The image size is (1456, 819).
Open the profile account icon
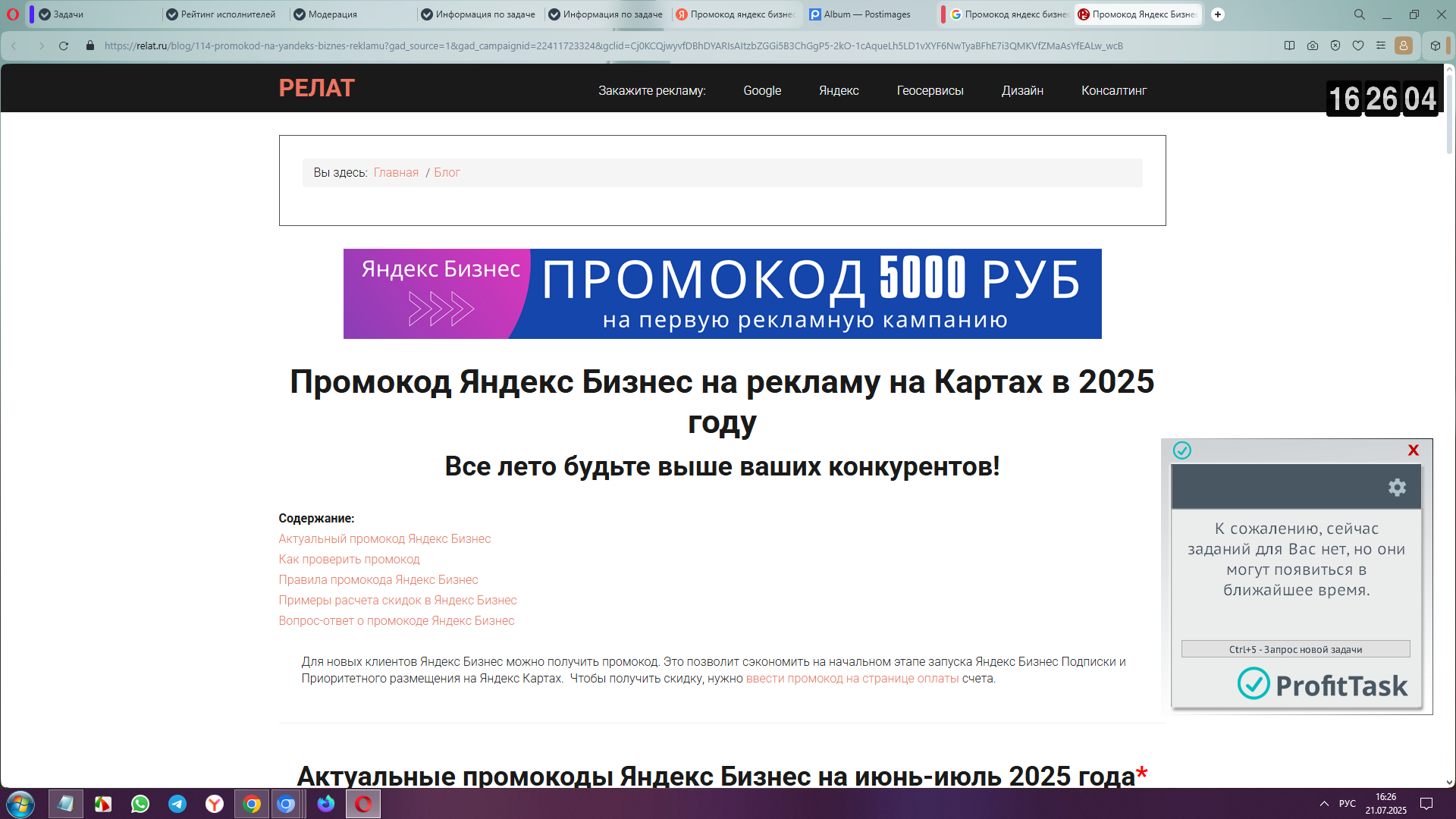pos(1404,46)
